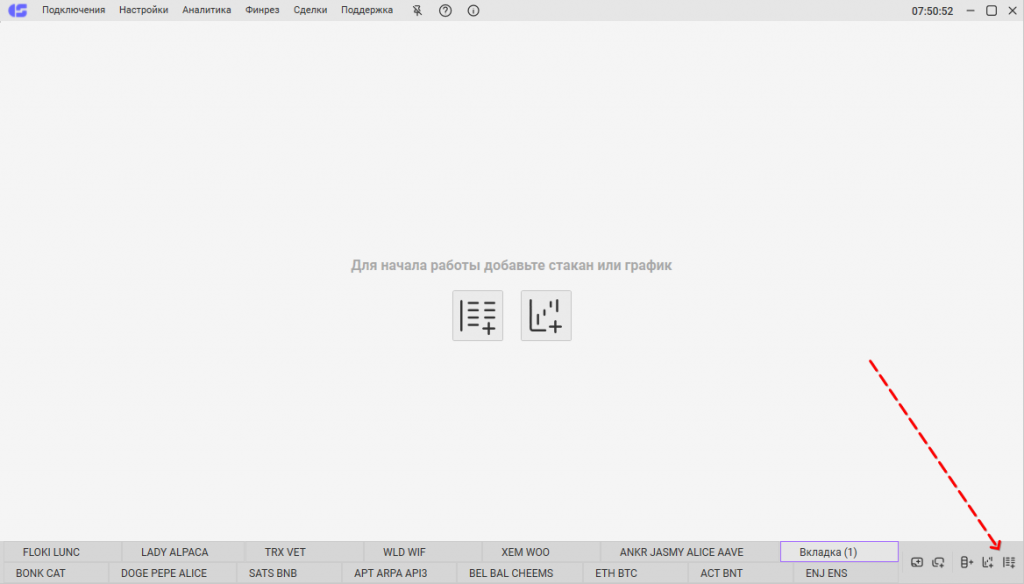Screen dimensions: 1024x584
Task: Open the Финрез menu
Action: (x=262, y=10)
